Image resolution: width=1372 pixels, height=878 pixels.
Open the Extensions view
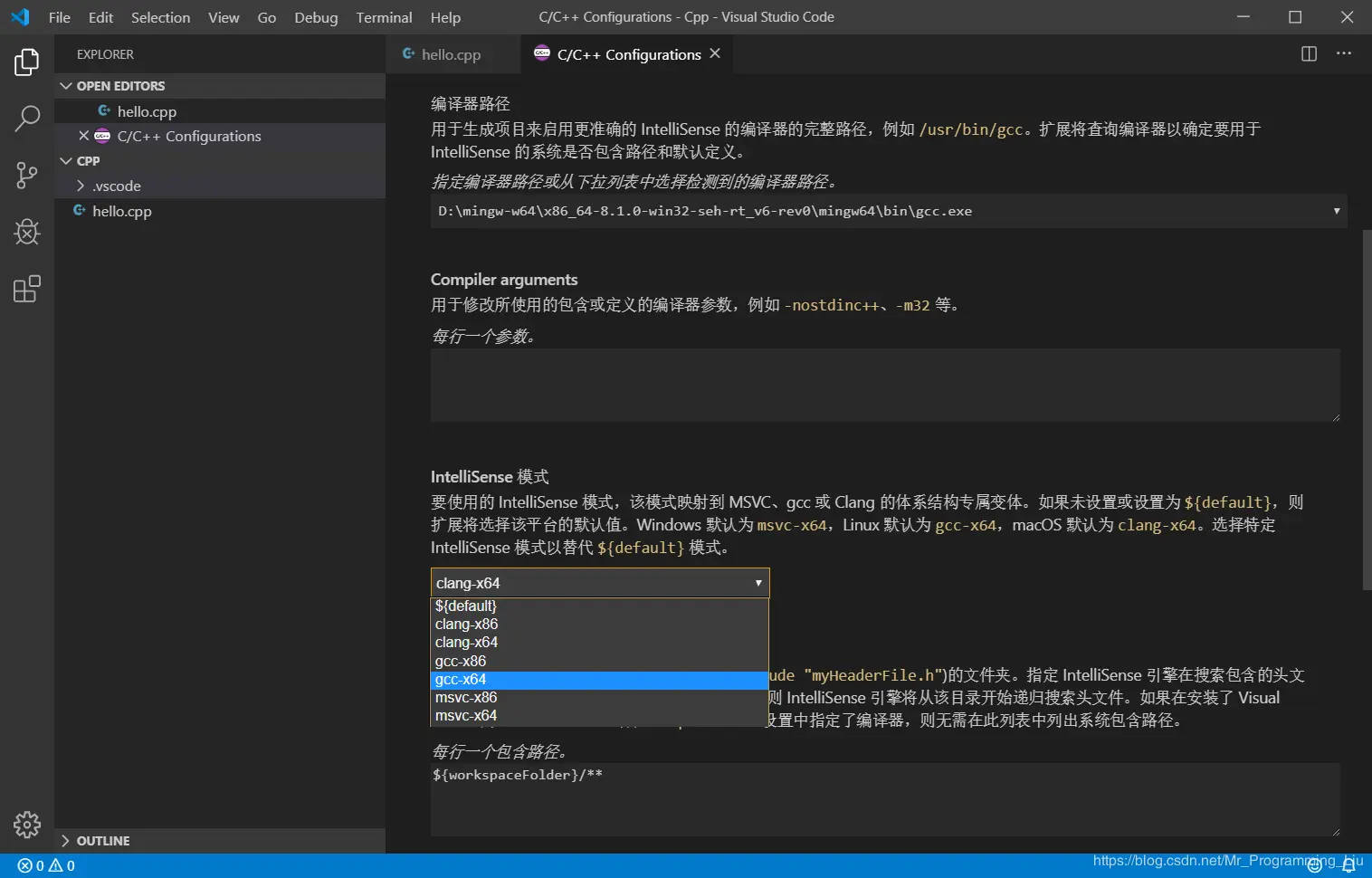coord(27,289)
